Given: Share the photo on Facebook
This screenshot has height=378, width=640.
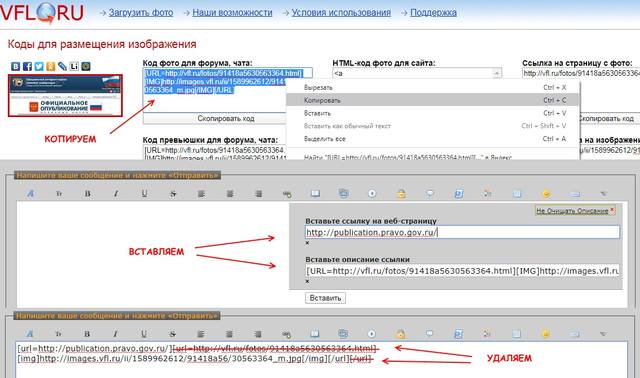Looking at the screenshot, I should click(x=27, y=66).
